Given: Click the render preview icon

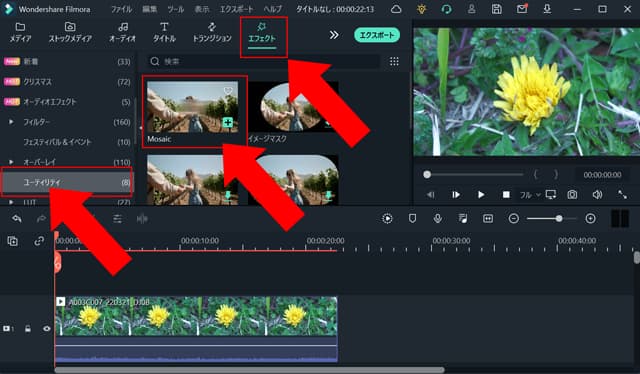Looking at the screenshot, I should pos(387,219).
